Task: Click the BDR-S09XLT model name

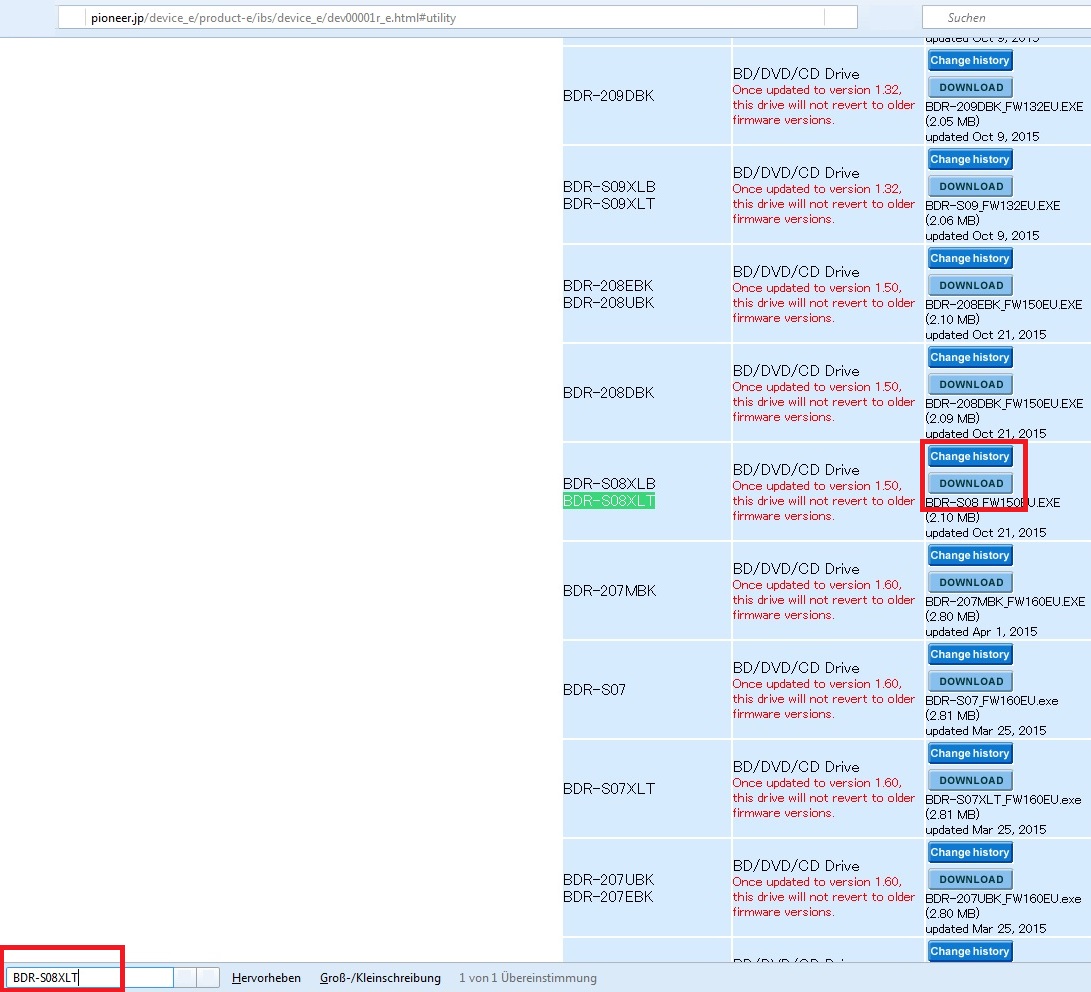Action: [609, 204]
